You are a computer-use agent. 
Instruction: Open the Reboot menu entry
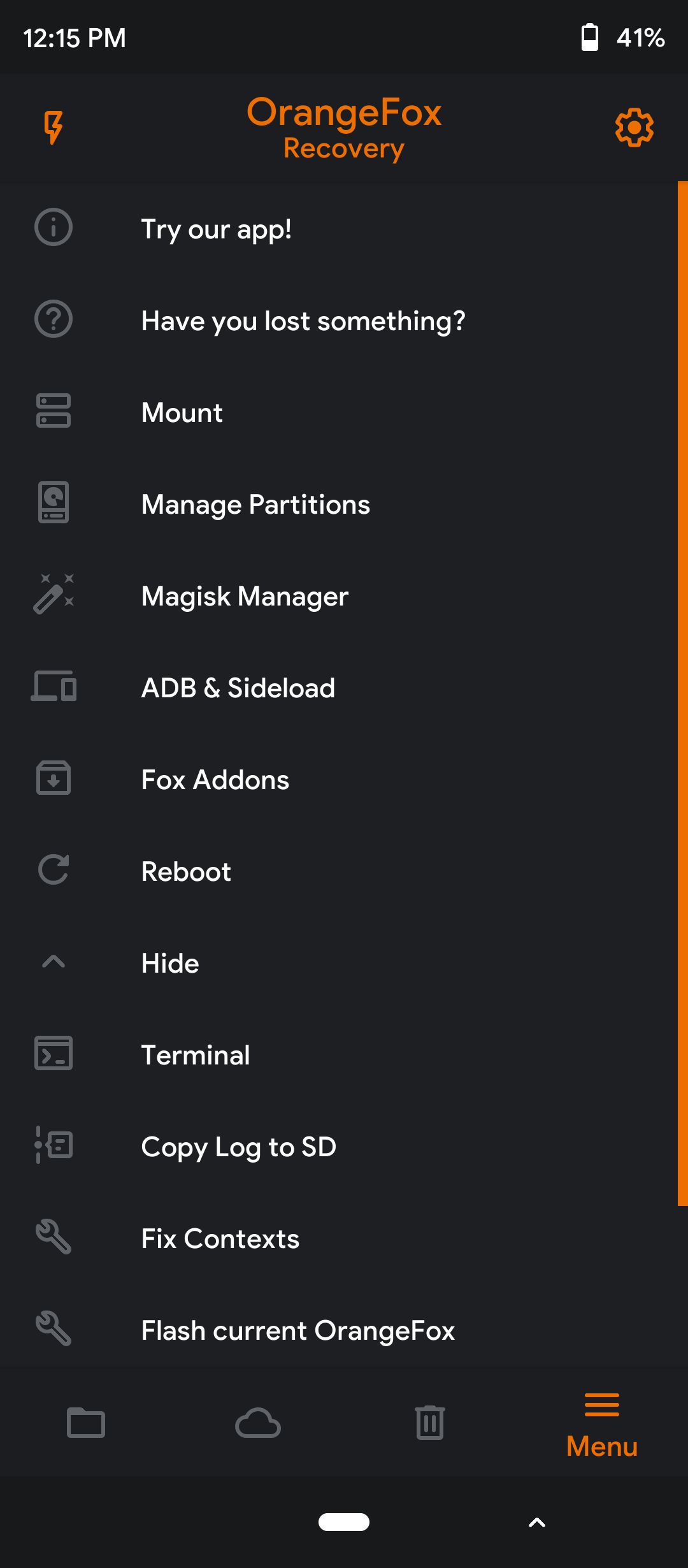[186, 871]
